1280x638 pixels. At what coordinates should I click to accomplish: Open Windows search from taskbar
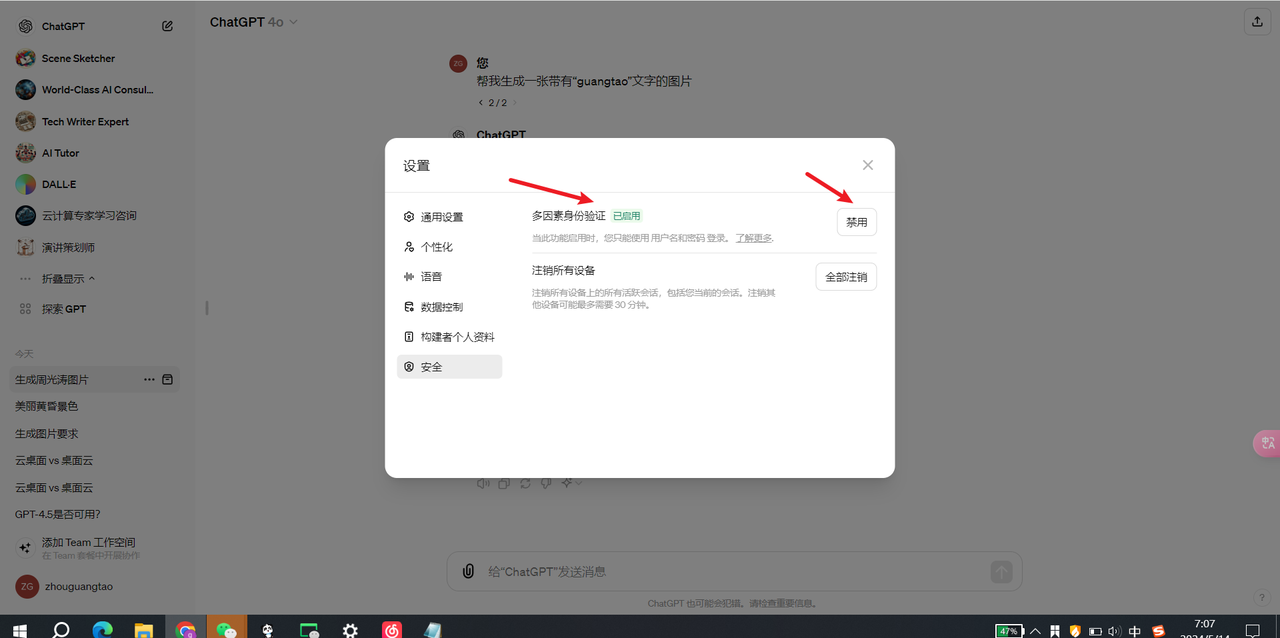click(61, 630)
